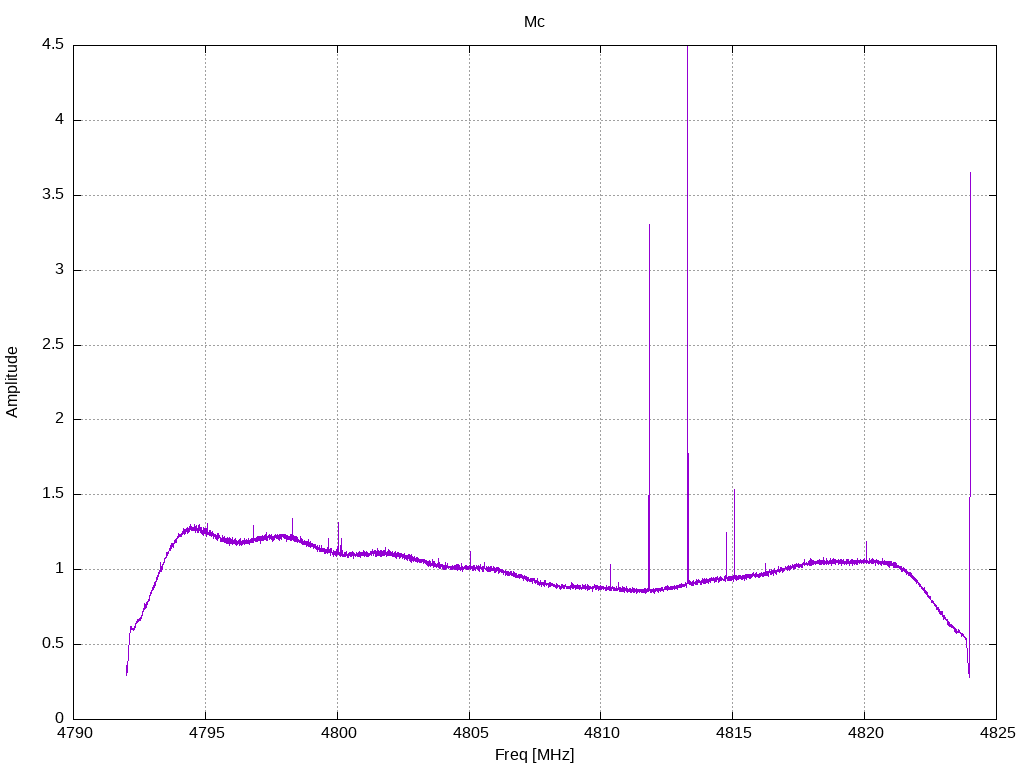Viewport: 1024px width, 768px height.
Task: Click the 0.5 y-axis tick label
Action: (x=52, y=644)
